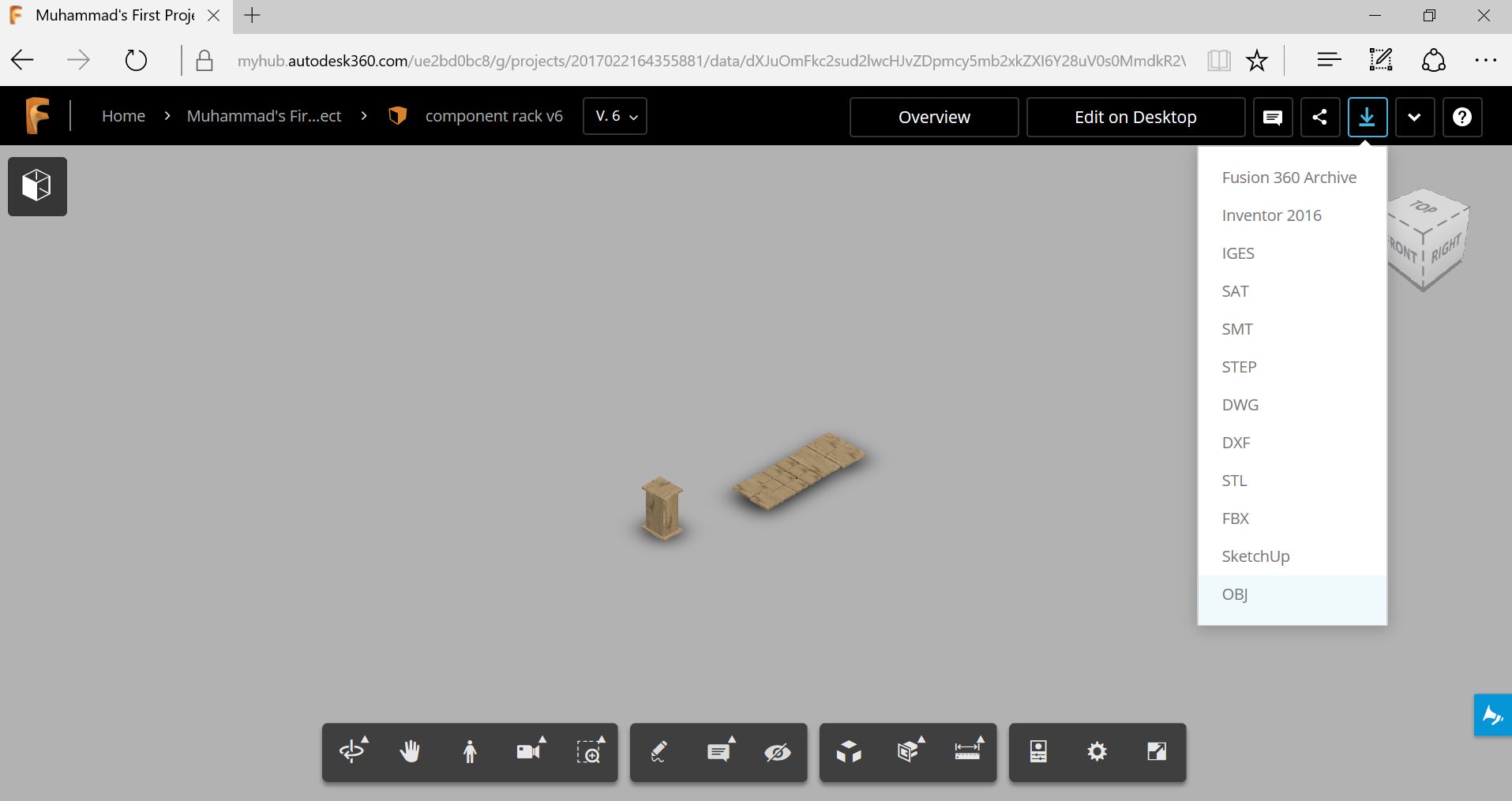Click the component rack file icon

pyautogui.click(x=397, y=116)
